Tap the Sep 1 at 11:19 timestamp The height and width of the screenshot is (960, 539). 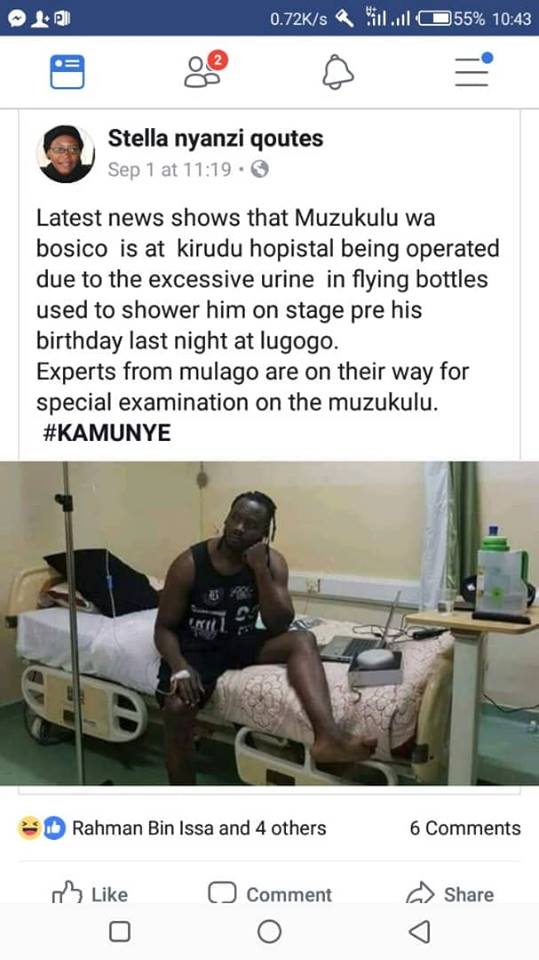tap(170, 170)
